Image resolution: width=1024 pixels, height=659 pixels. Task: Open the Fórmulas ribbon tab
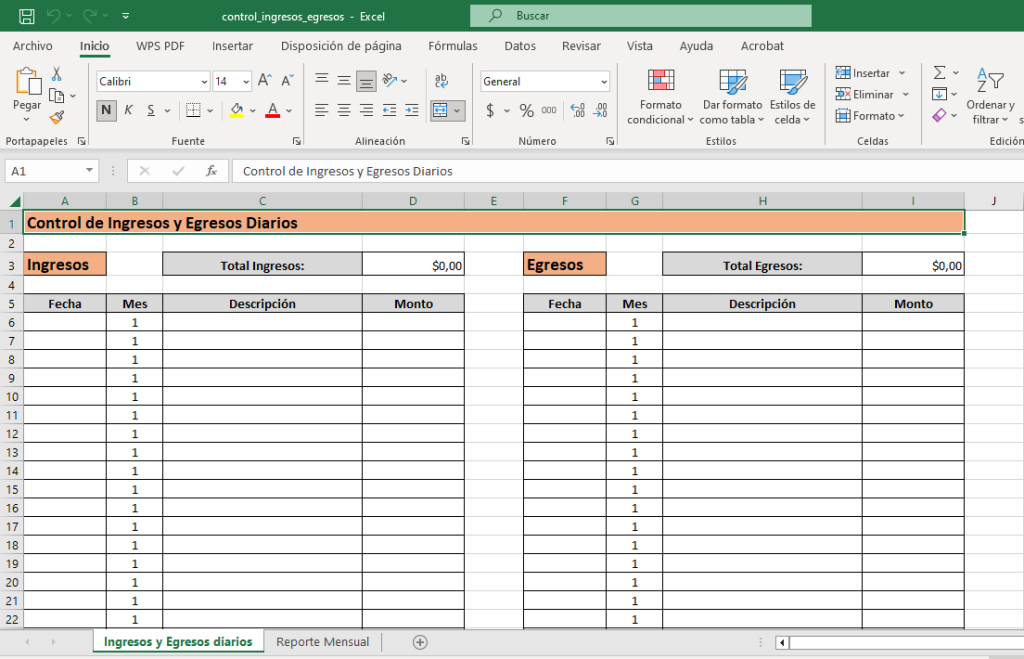[x=452, y=46]
